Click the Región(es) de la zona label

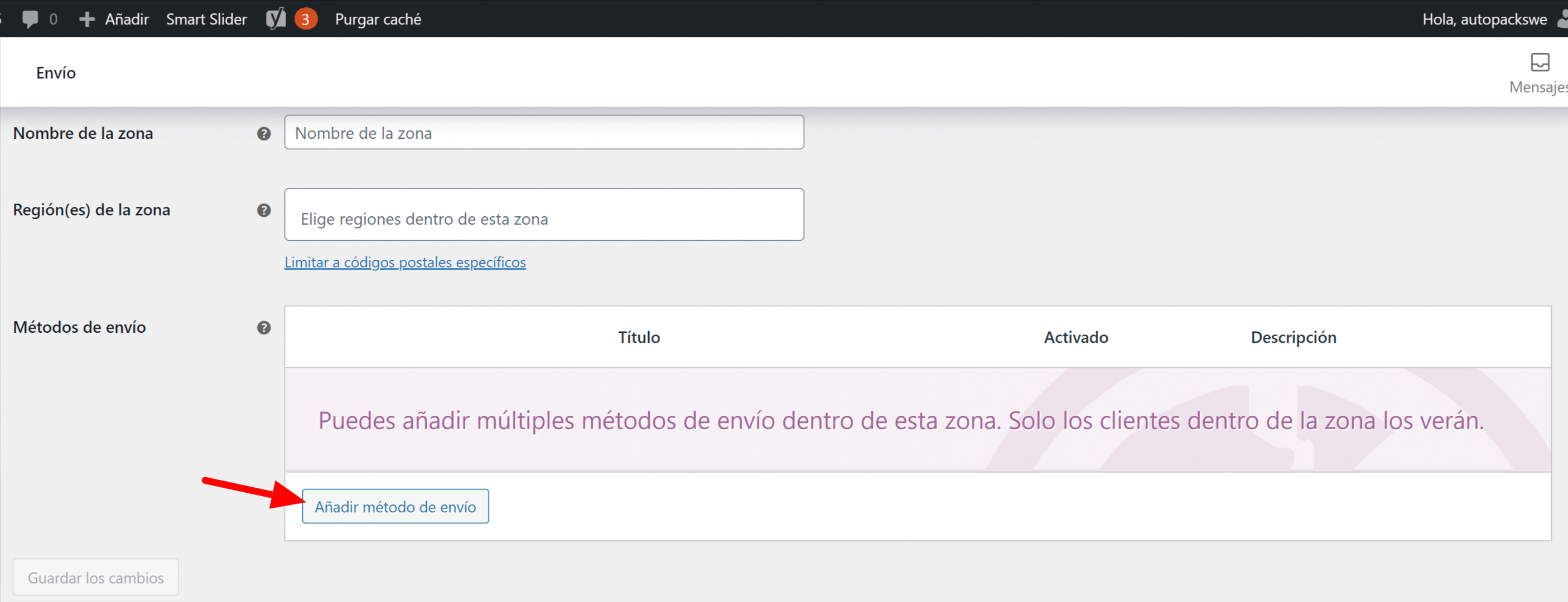pyautogui.click(x=91, y=210)
